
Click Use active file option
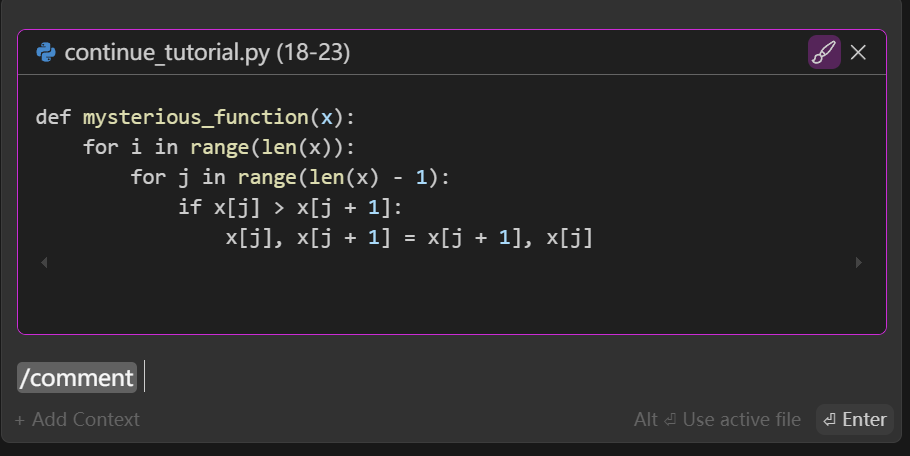coord(717,420)
